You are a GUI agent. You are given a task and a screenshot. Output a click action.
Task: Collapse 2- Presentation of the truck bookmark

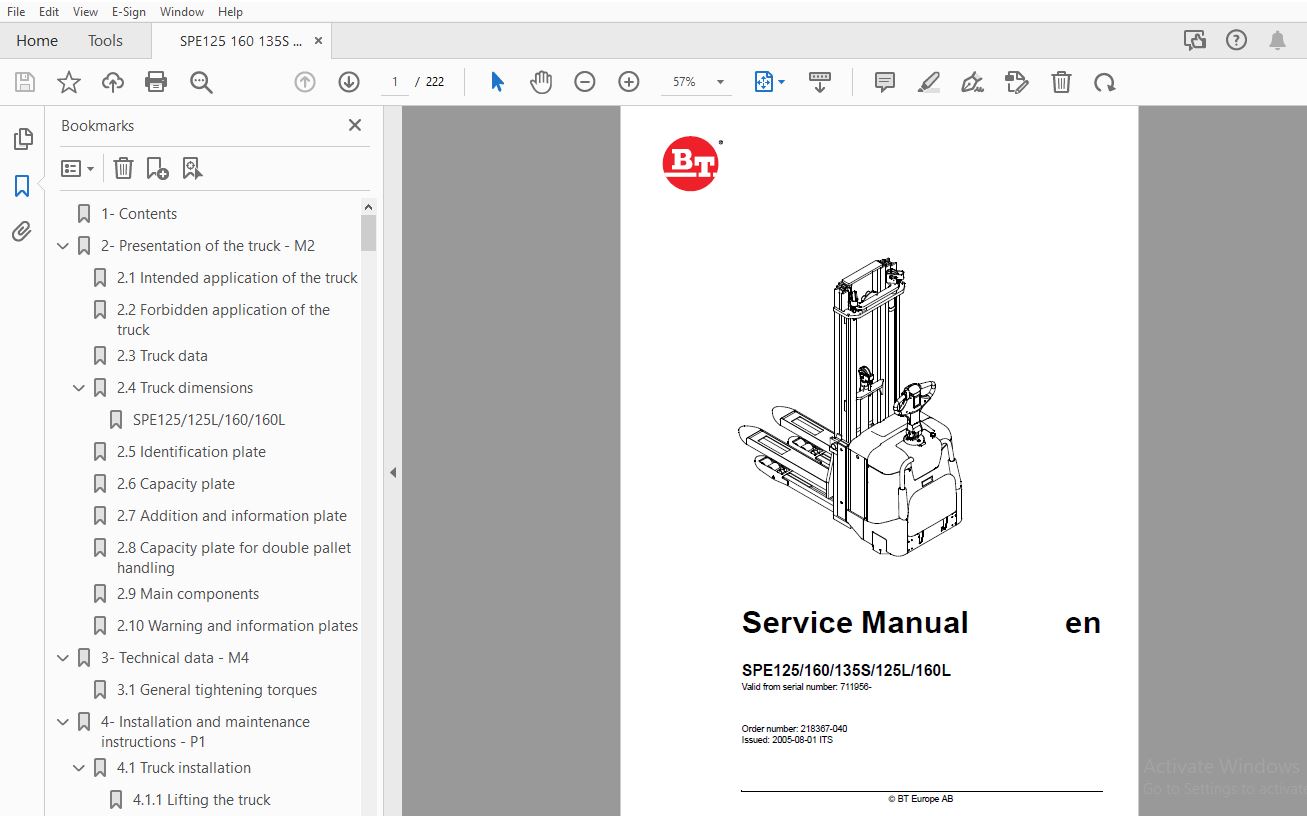[x=63, y=246]
